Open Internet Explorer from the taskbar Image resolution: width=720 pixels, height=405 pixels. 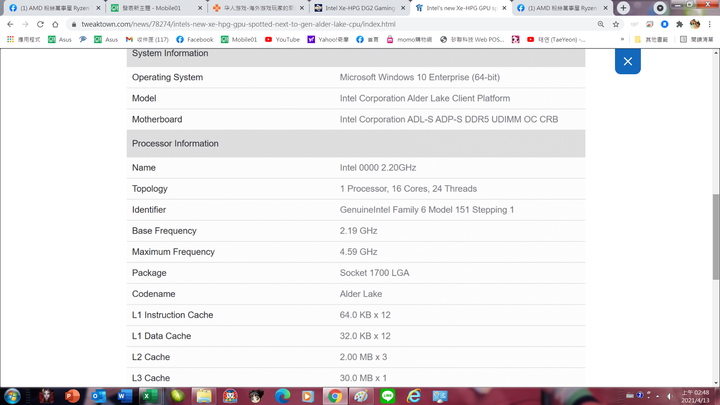click(414, 396)
